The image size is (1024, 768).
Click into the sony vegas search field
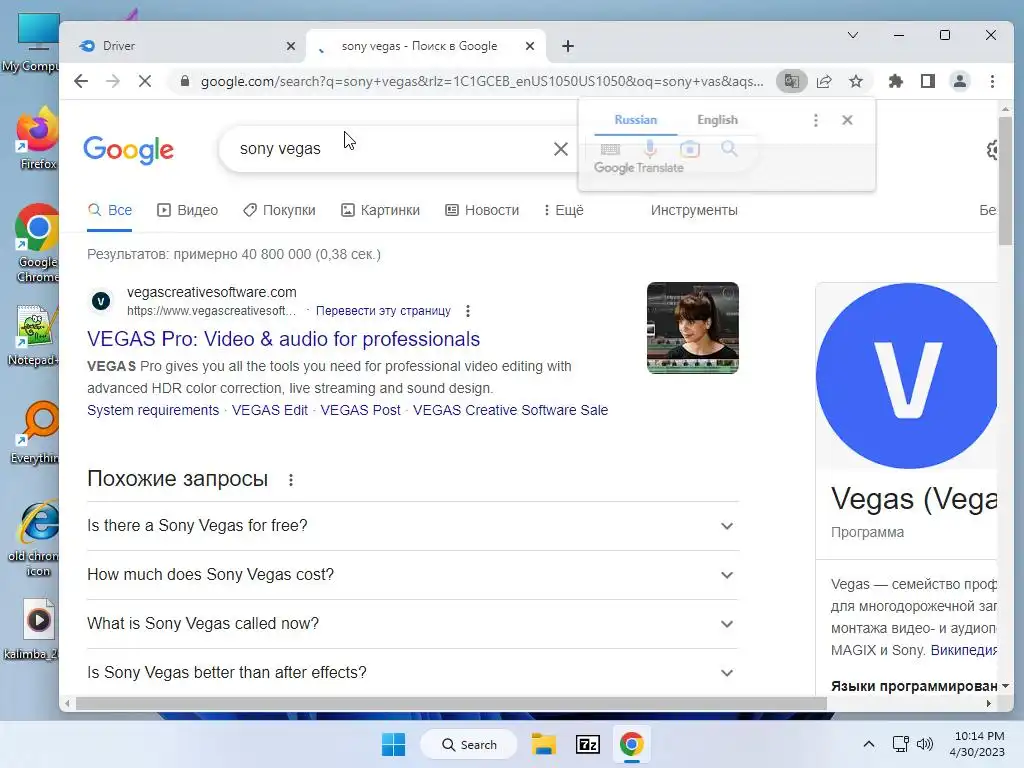(392, 149)
